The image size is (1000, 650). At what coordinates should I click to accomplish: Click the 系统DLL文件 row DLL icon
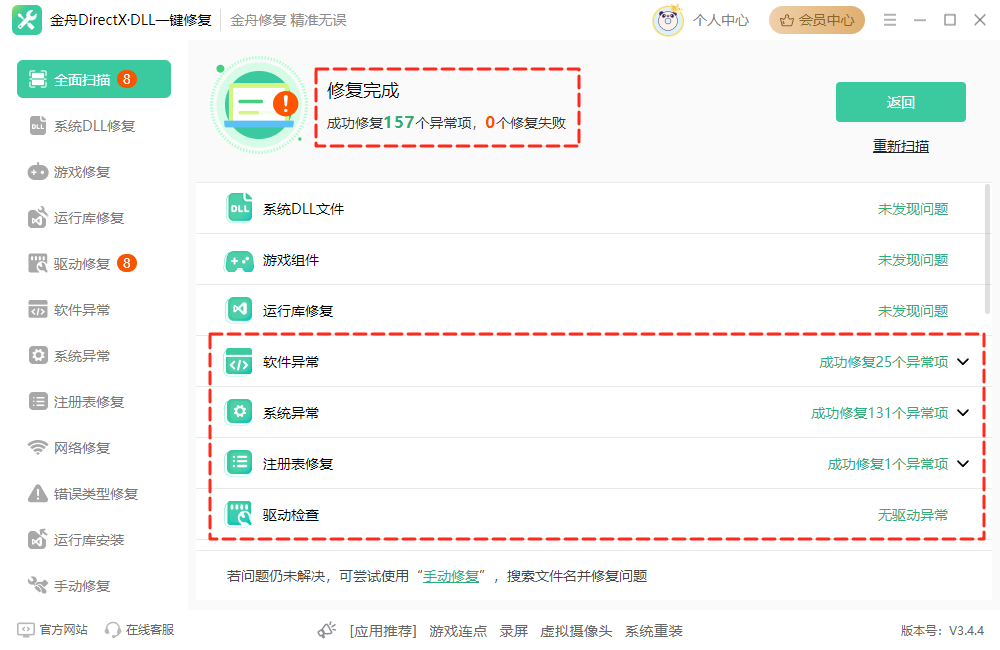[240, 208]
